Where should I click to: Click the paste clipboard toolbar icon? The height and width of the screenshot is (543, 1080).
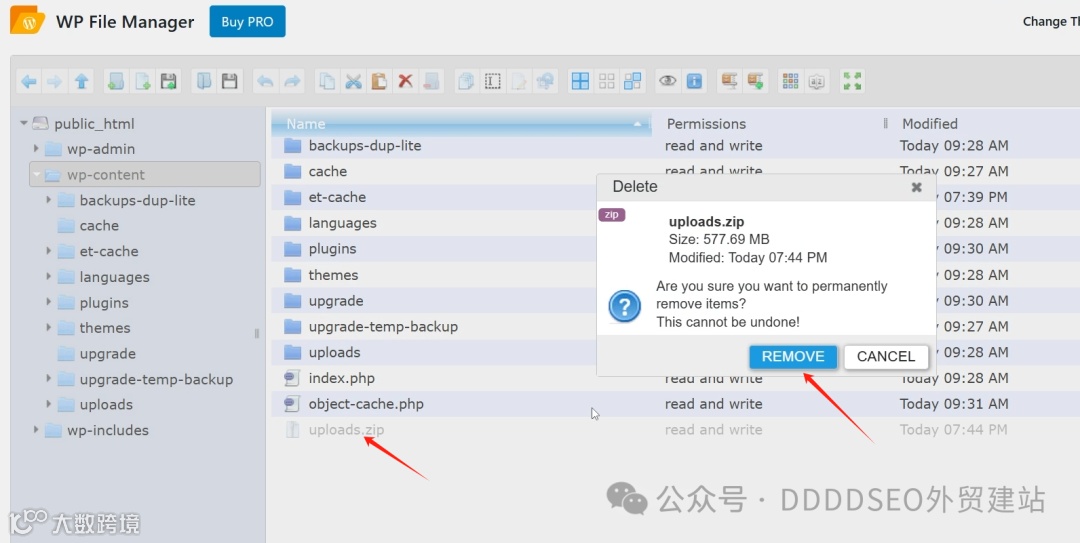click(x=379, y=81)
